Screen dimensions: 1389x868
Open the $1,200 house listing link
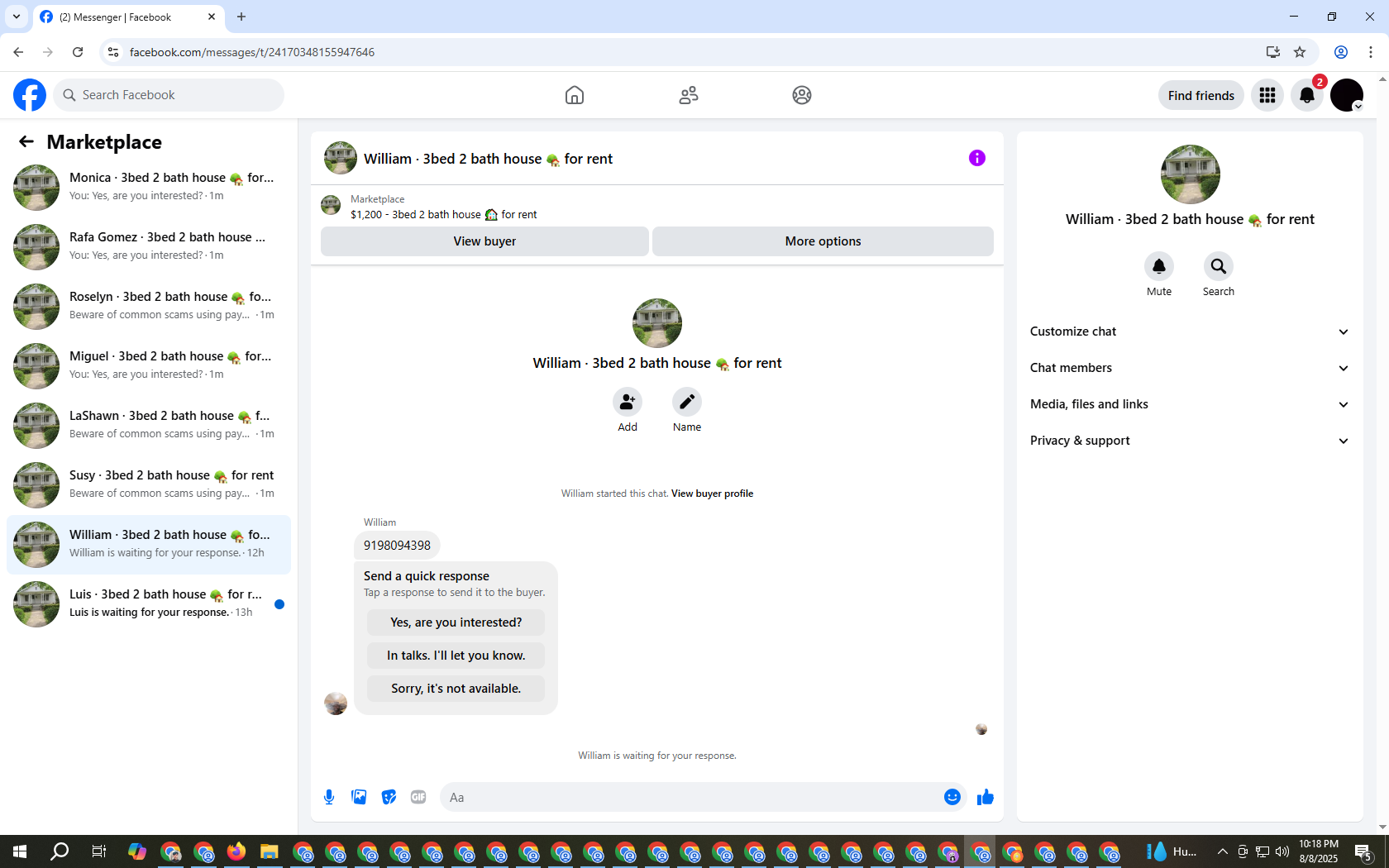click(x=444, y=214)
